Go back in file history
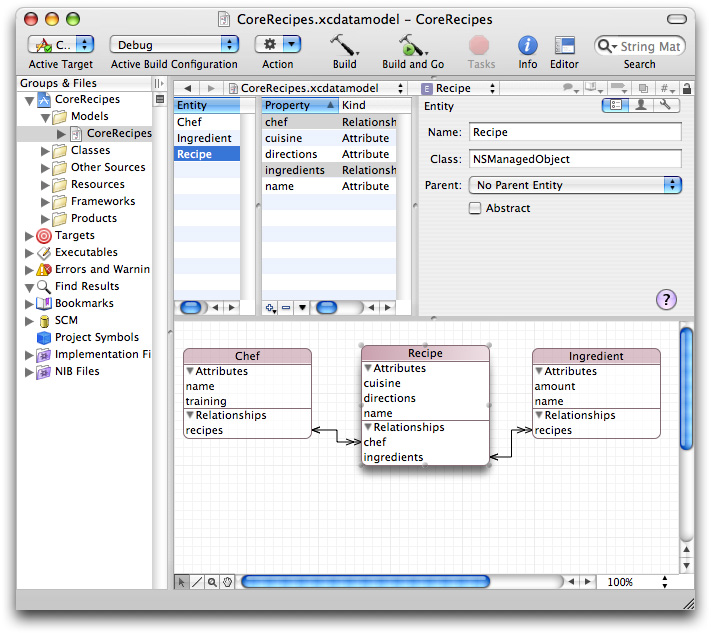This screenshot has width=711, height=634. coord(188,88)
